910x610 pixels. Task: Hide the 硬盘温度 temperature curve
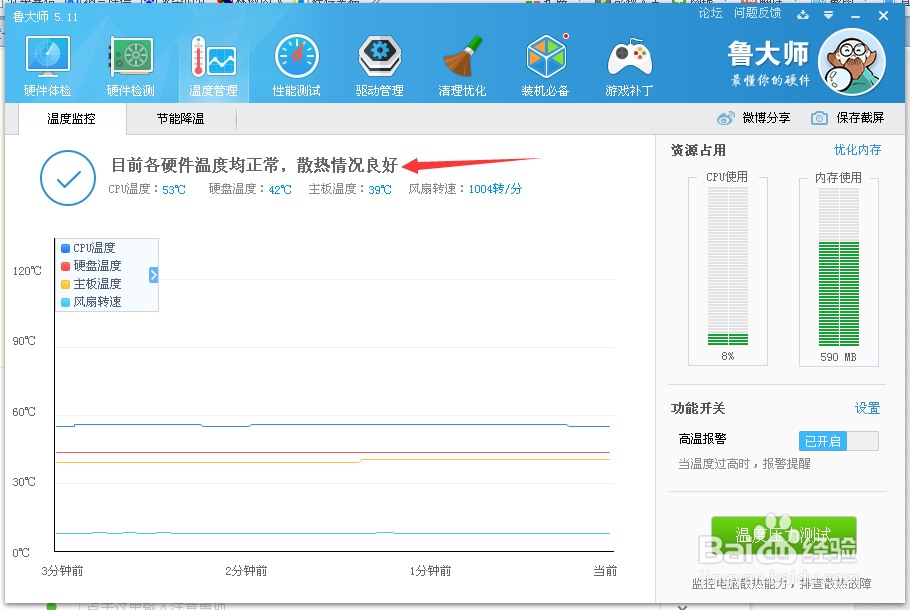90,264
